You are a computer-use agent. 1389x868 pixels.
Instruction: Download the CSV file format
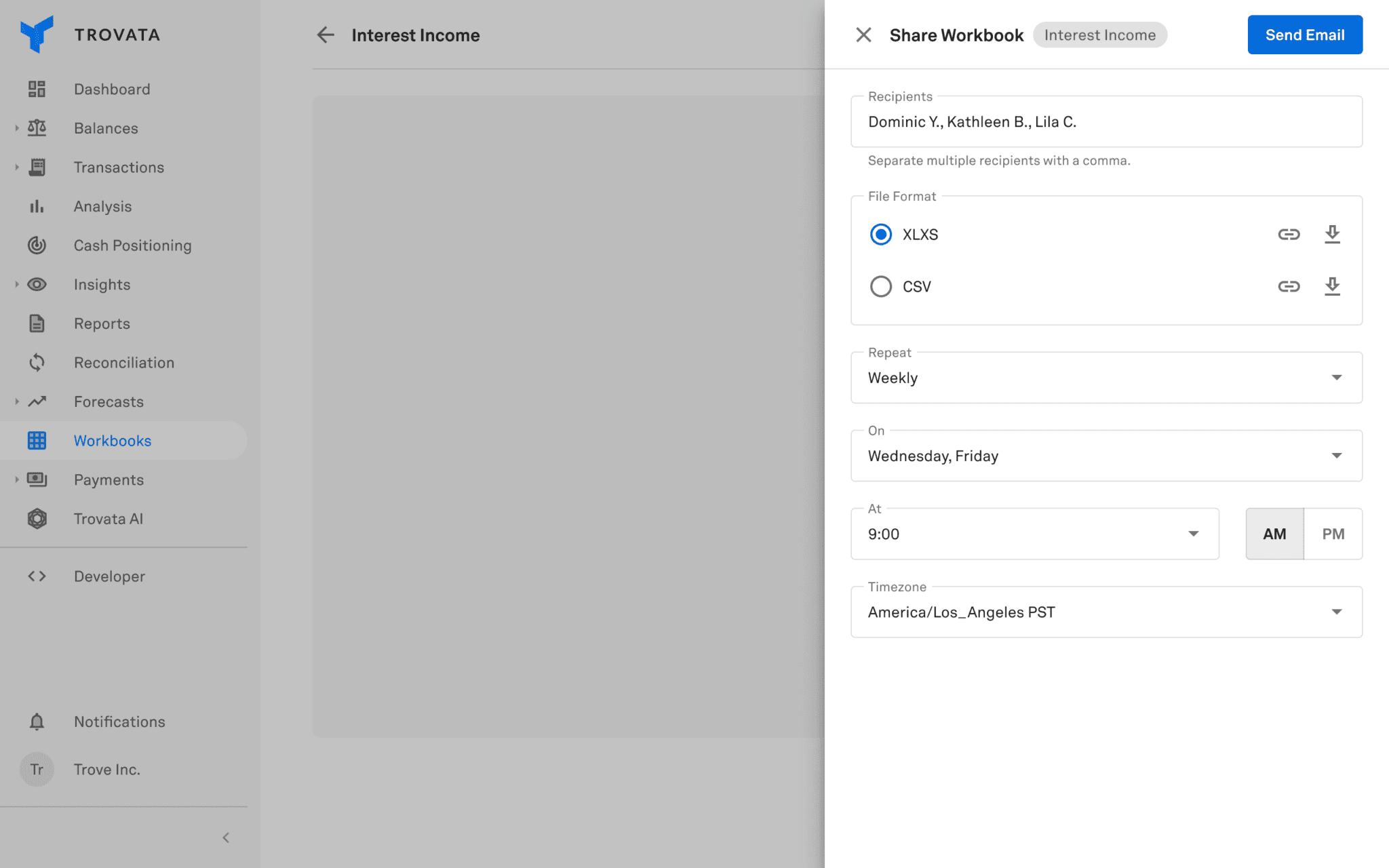(1332, 286)
